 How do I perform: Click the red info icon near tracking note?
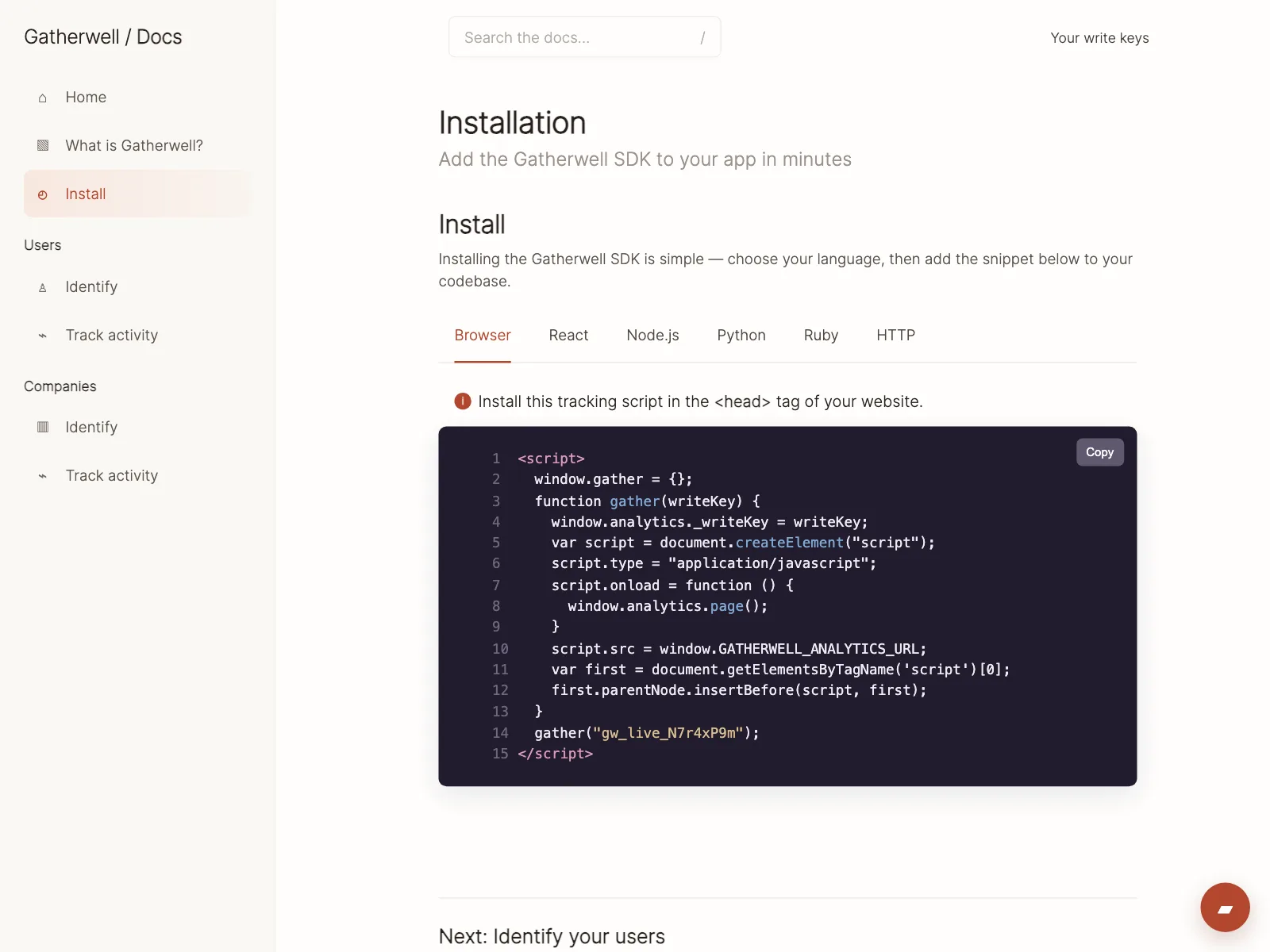point(463,401)
